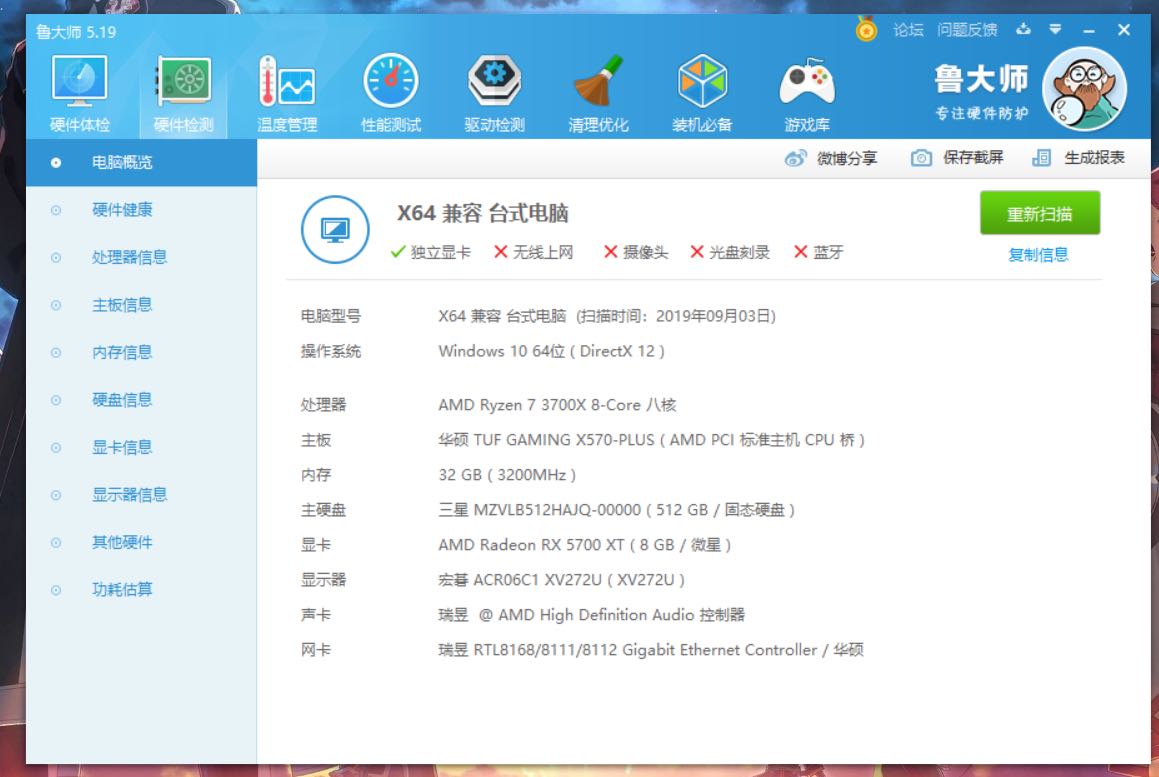Click the Weibo share icon
This screenshot has height=777, width=1159.
(x=795, y=158)
